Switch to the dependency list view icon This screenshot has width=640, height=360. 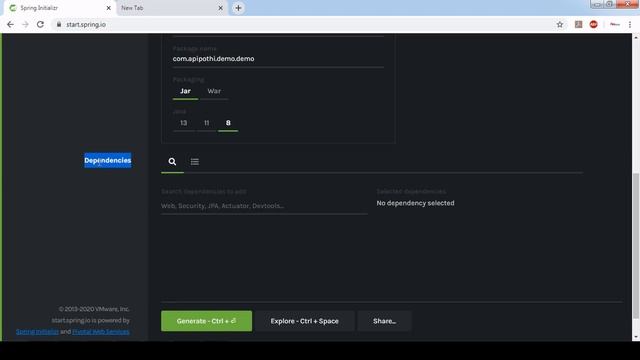[x=195, y=162]
